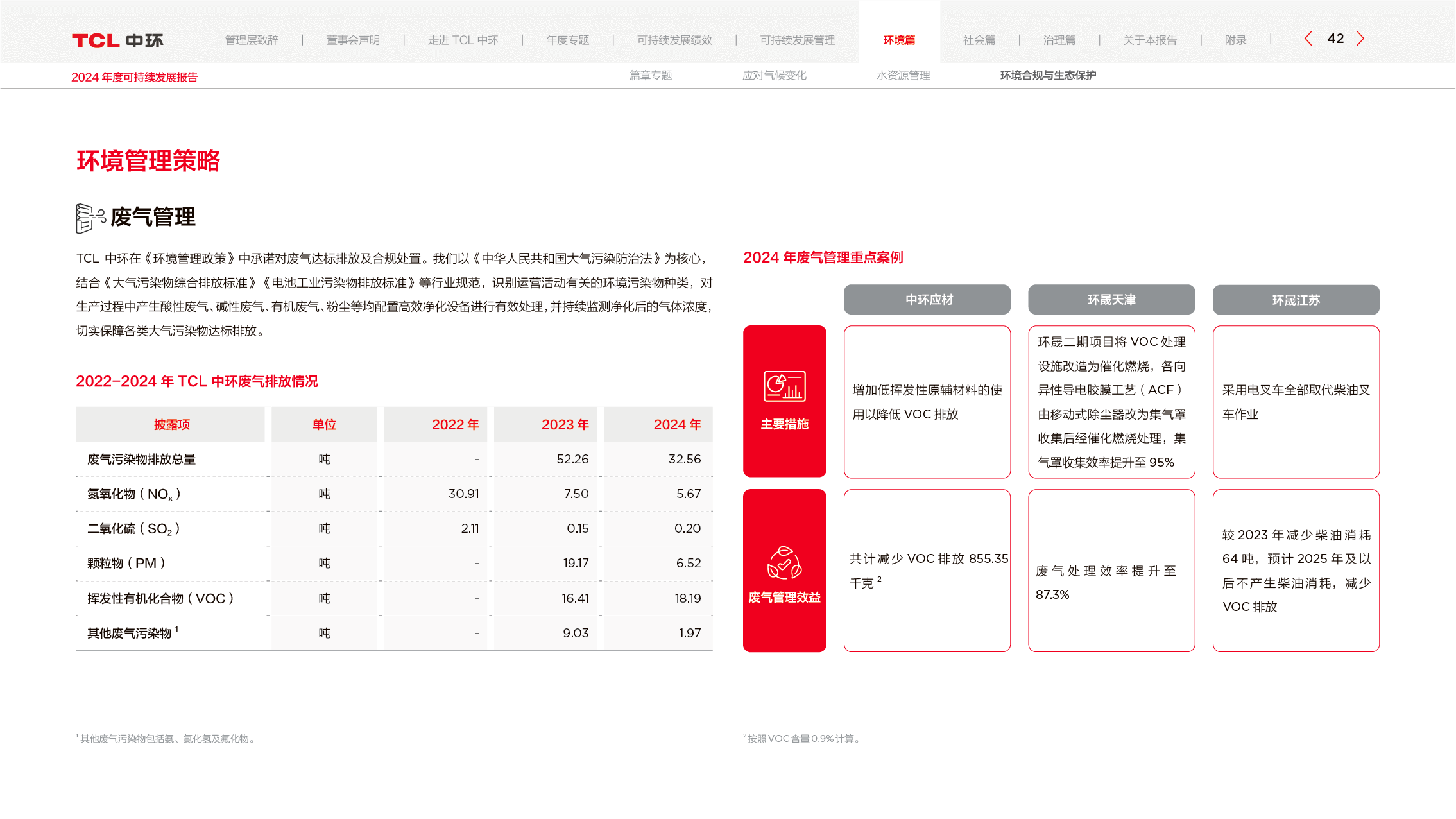Click the 环晟天津 column header
Viewport: 1456px width, 819px height.
(x=1111, y=300)
